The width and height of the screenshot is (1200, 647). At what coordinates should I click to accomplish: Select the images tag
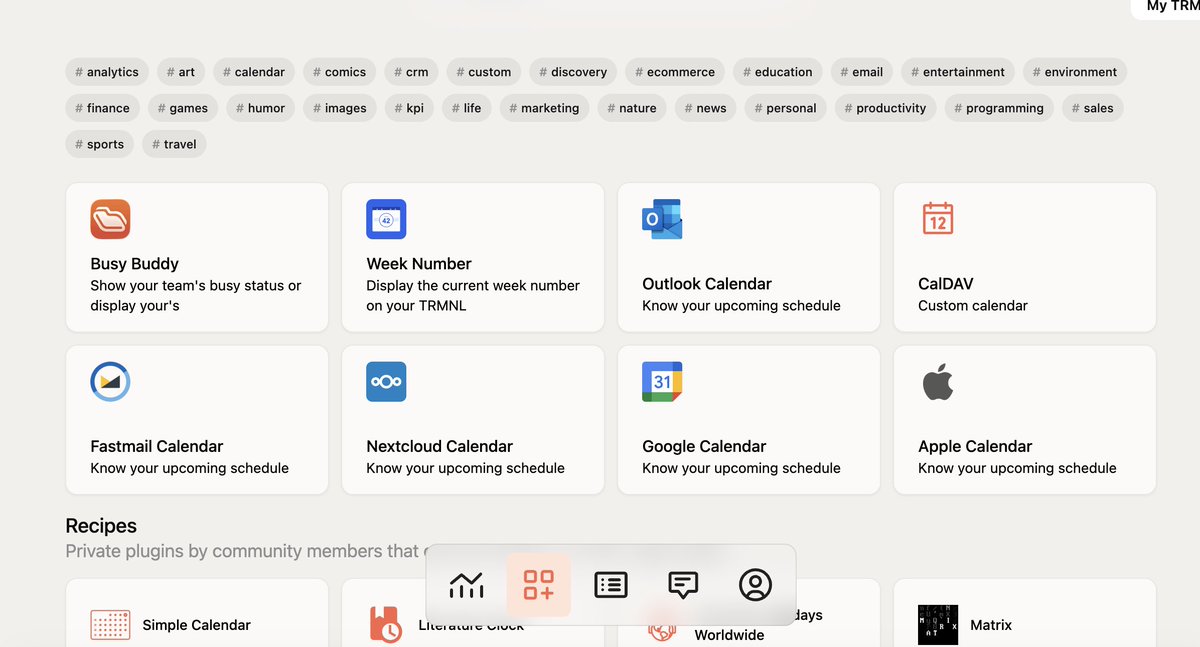(340, 108)
